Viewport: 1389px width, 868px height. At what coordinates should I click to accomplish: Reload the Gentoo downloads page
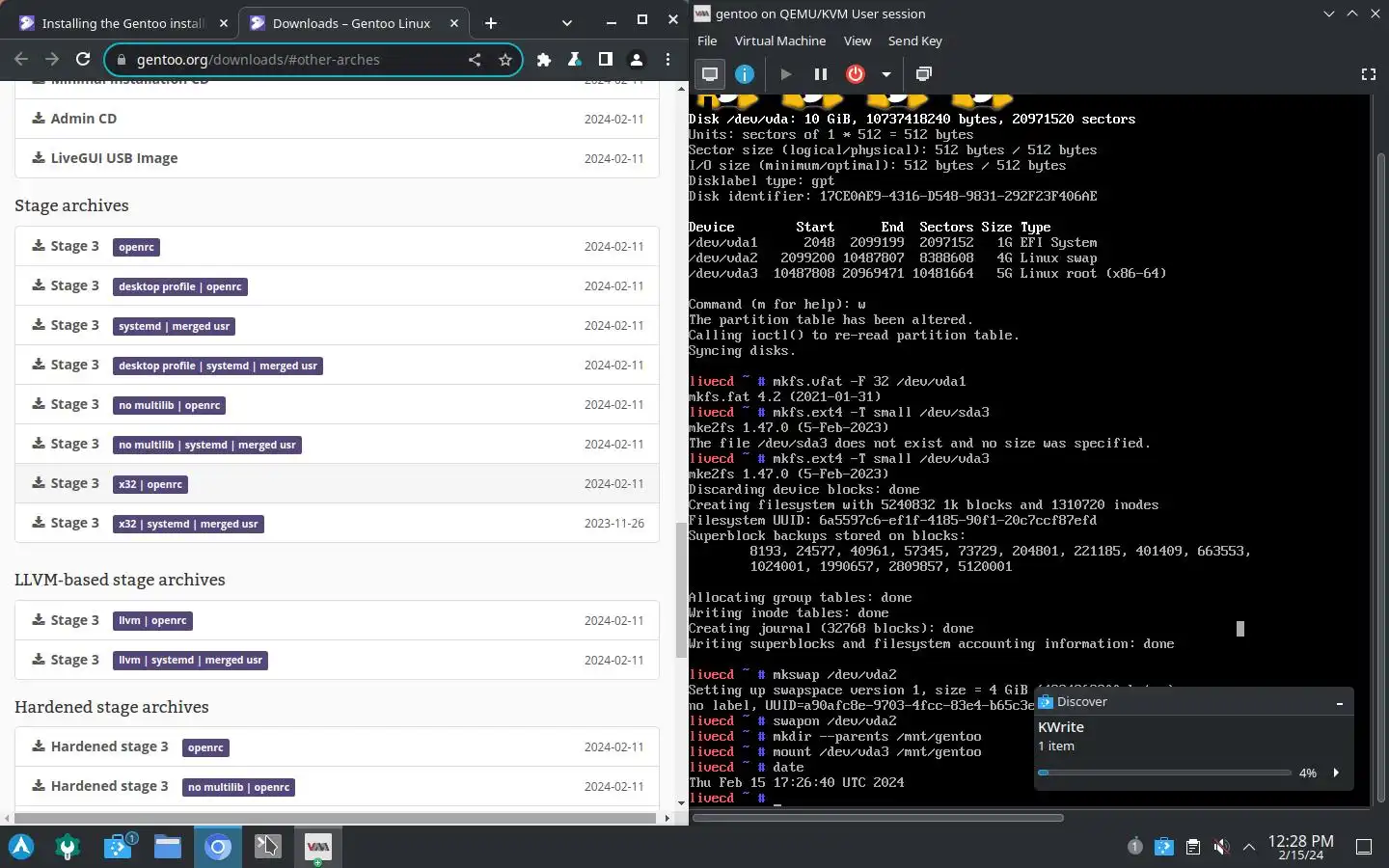(x=83, y=60)
